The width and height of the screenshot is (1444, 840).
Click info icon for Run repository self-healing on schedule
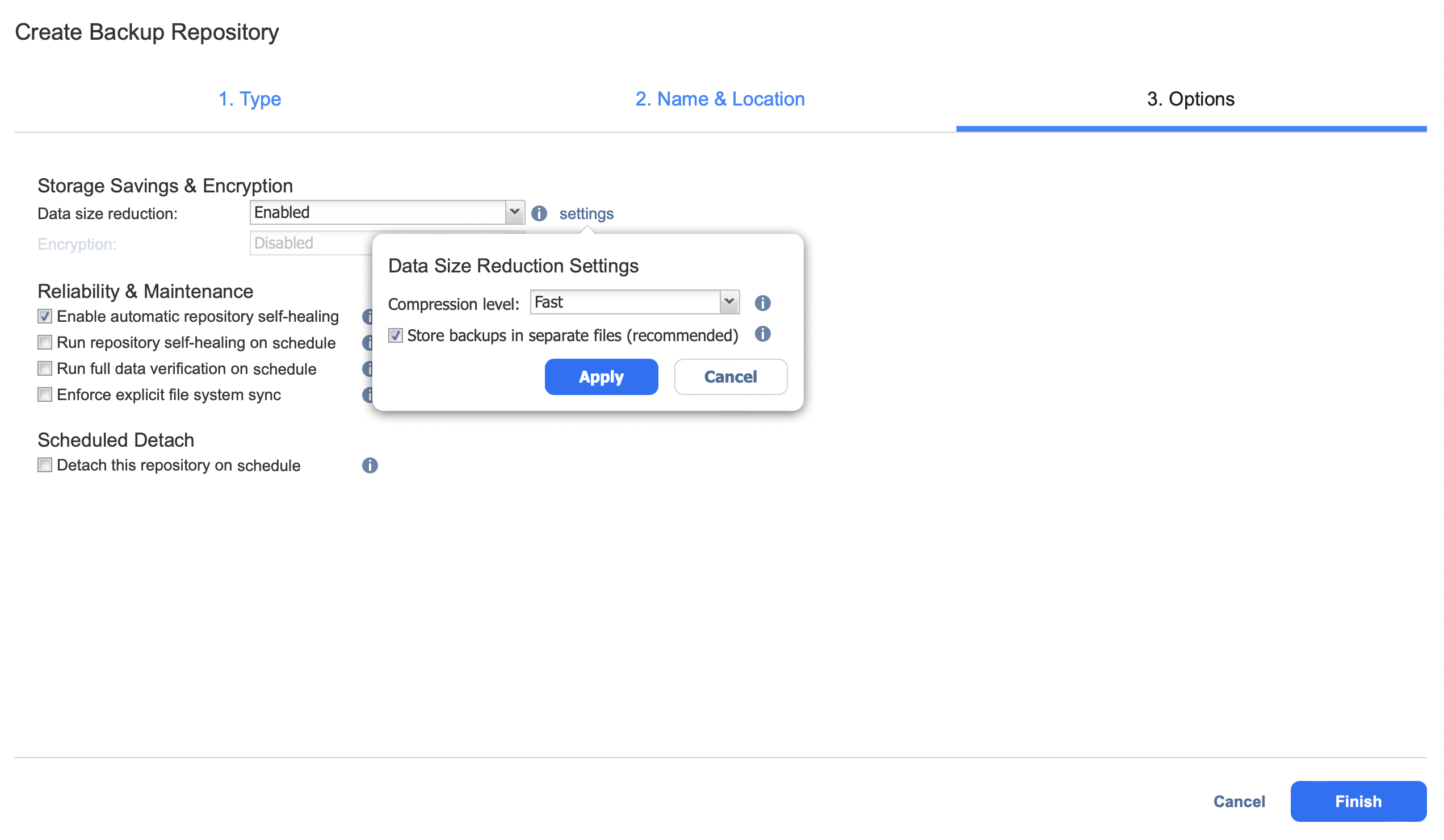[367, 343]
